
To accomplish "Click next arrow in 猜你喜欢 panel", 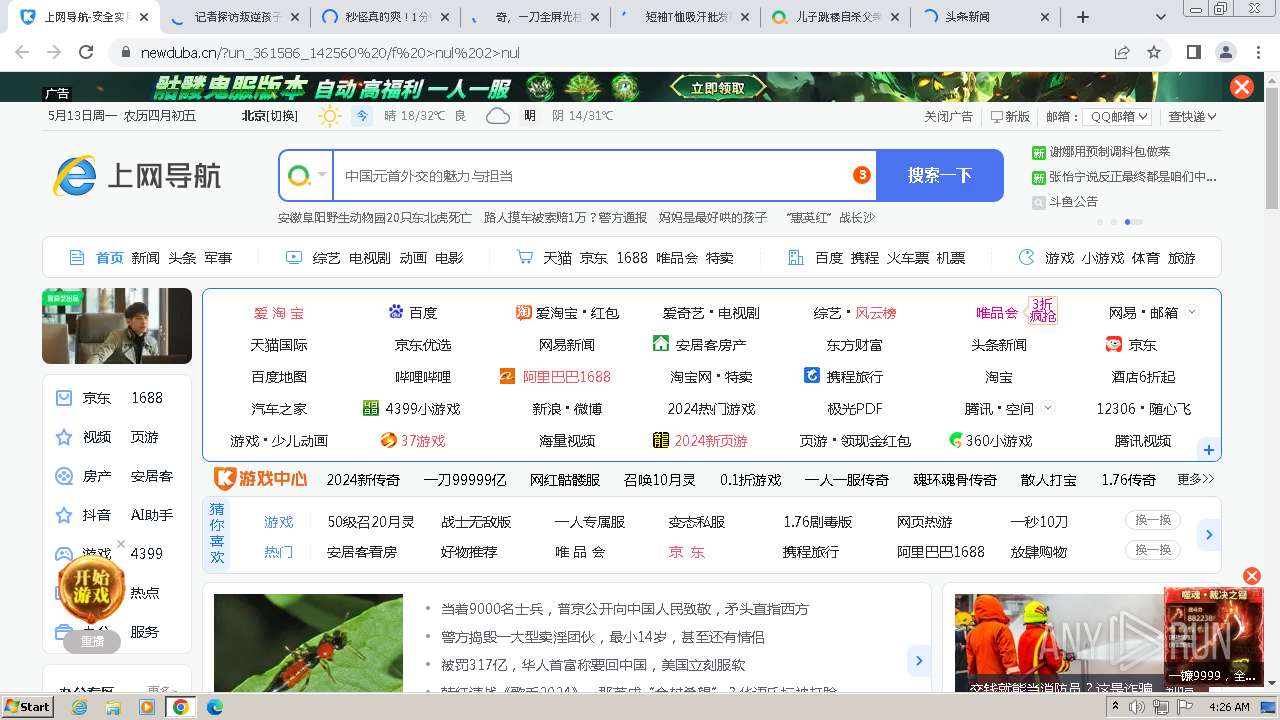I will click(x=1208, y=535).
